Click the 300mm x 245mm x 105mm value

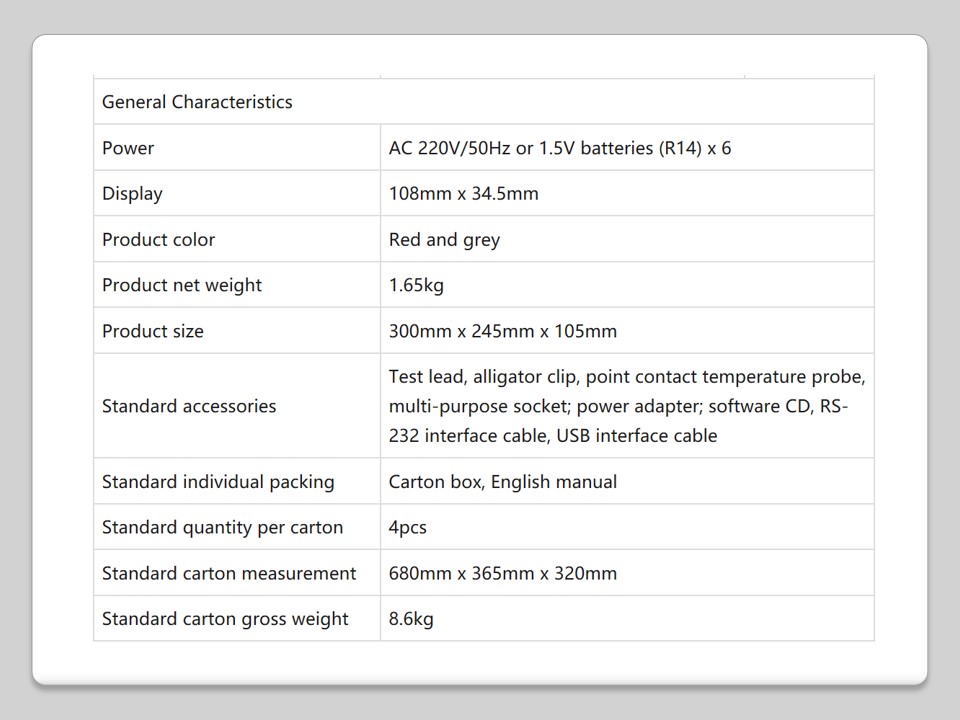coord(502,331)
